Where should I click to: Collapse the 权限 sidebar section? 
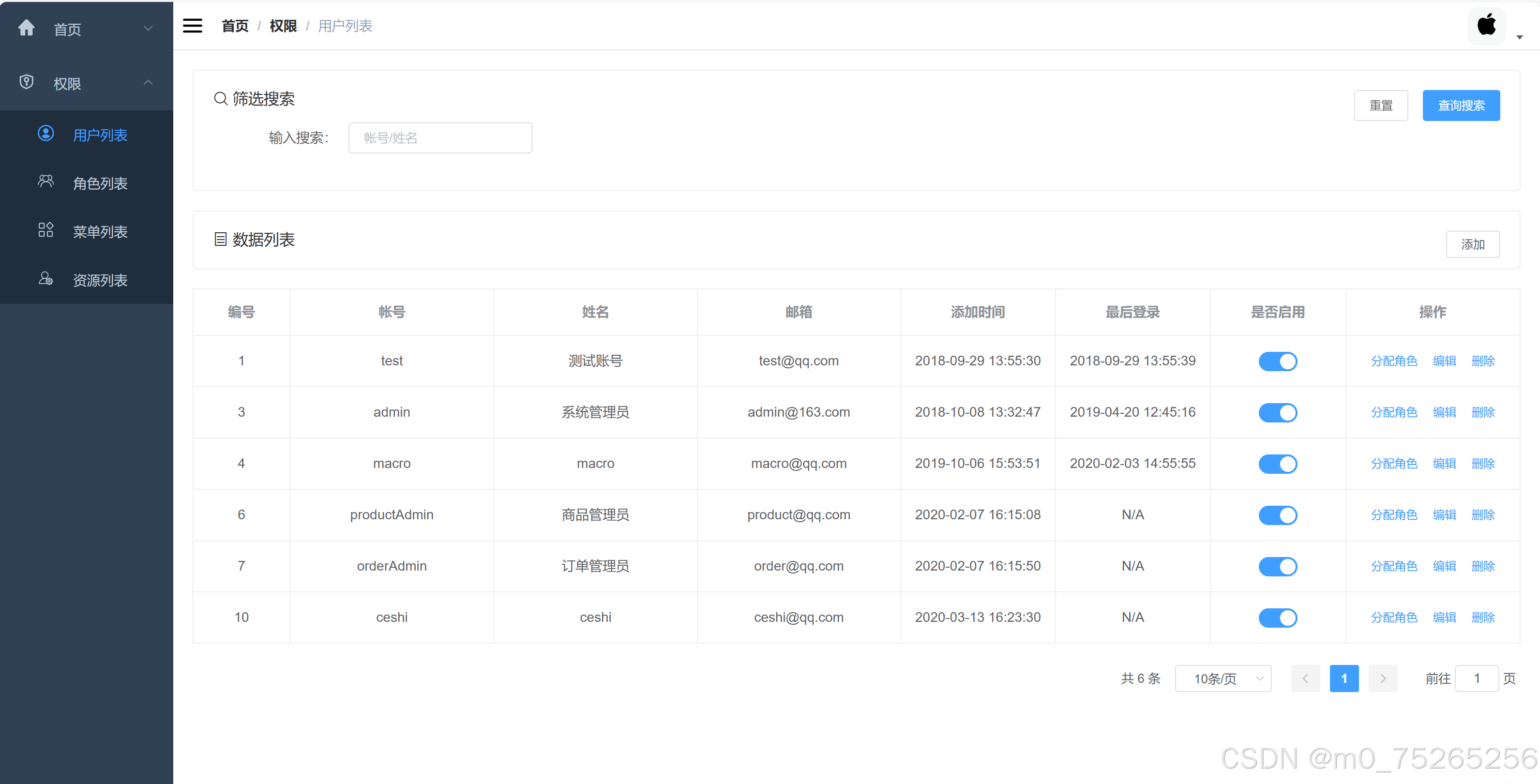148,83
